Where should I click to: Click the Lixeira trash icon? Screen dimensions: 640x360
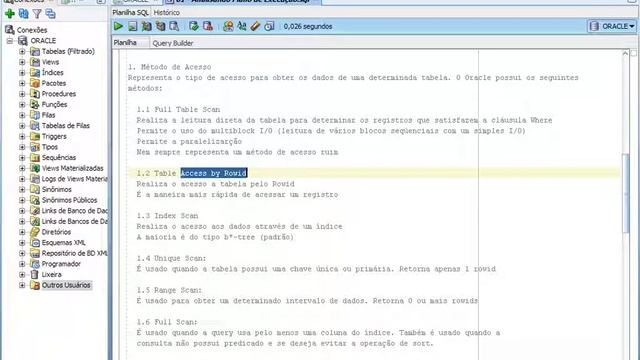(x=35, y=274)
